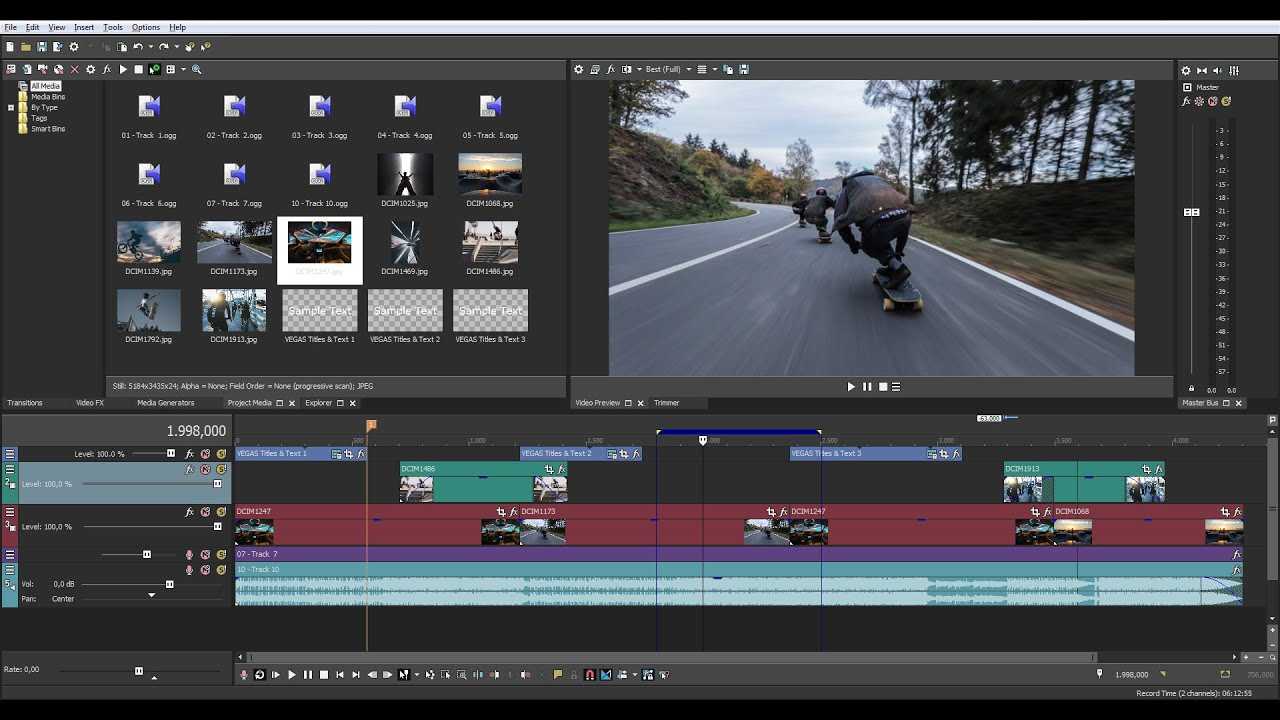Click the magnifier search icon in Project Media
1280x720 pixels.
click(x=197, y=69)
